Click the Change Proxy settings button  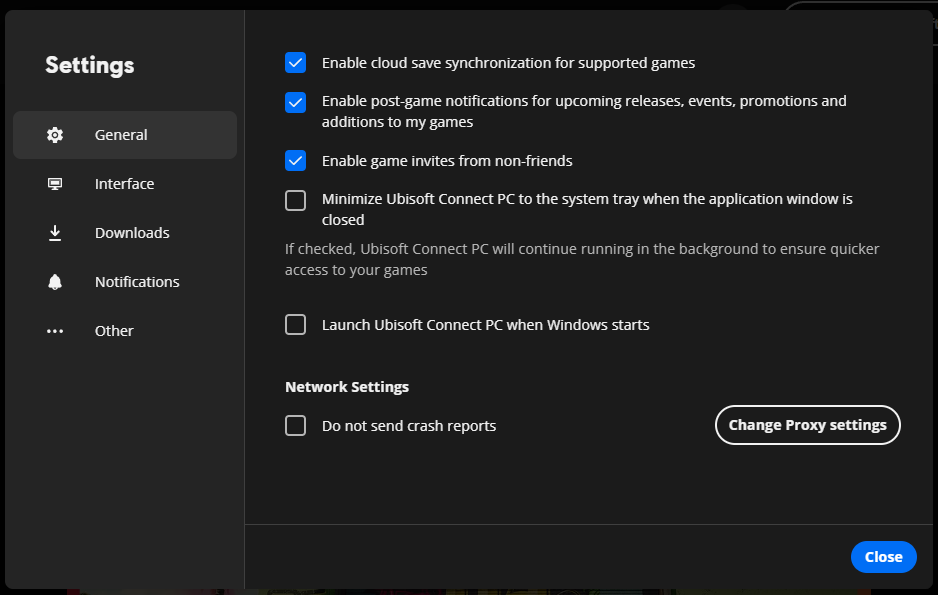pyautogui.click(x=807, y=424)
